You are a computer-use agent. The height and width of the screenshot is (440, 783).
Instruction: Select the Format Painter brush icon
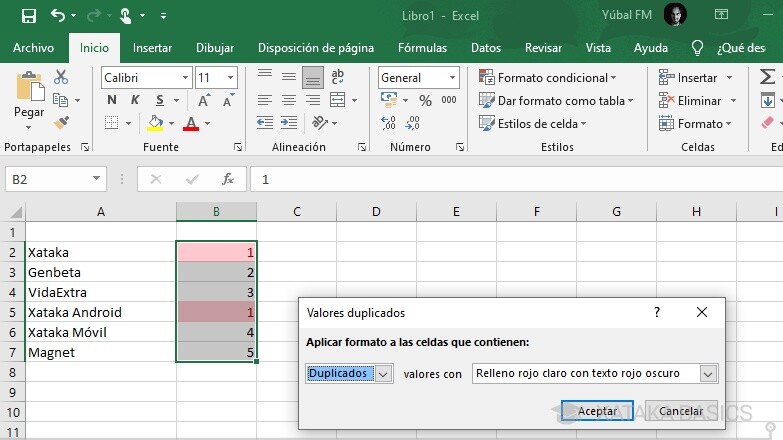point(61,123)
